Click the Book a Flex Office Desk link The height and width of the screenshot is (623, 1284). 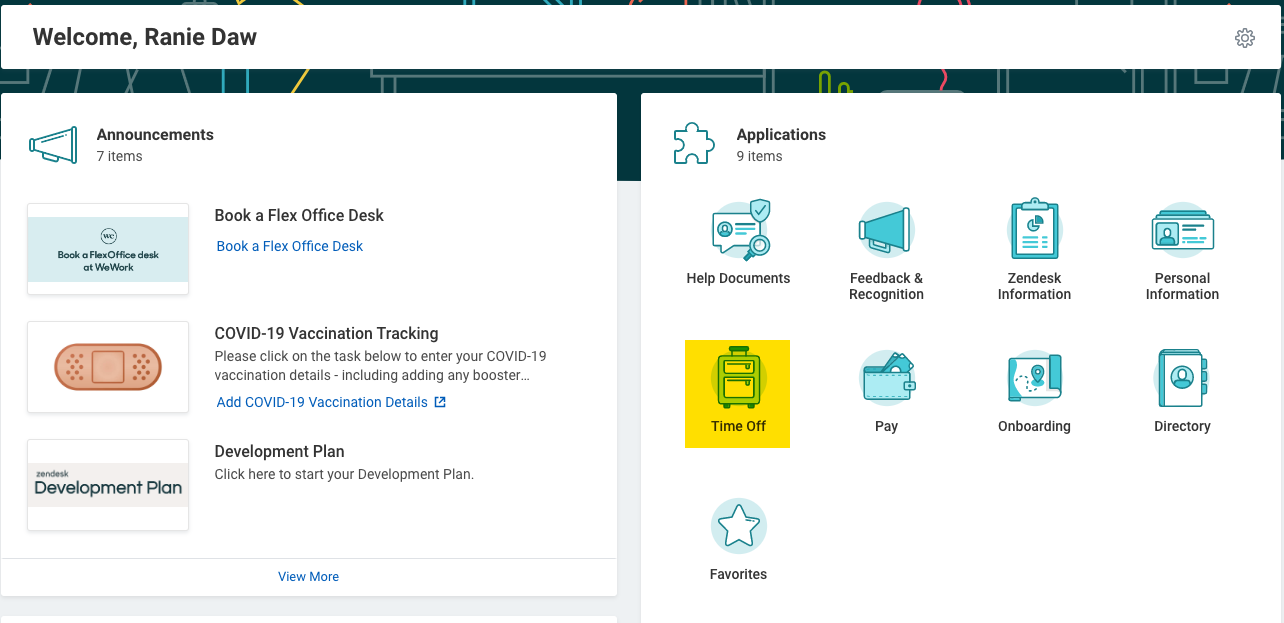click(289, 245)
